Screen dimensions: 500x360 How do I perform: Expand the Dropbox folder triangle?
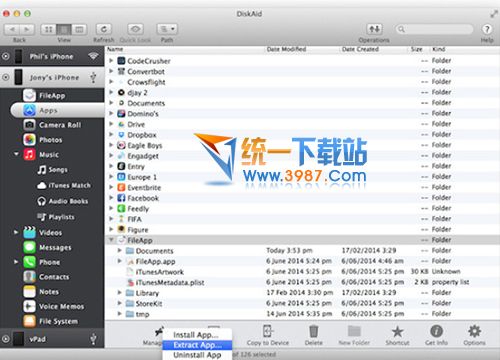tap(111, 135)
